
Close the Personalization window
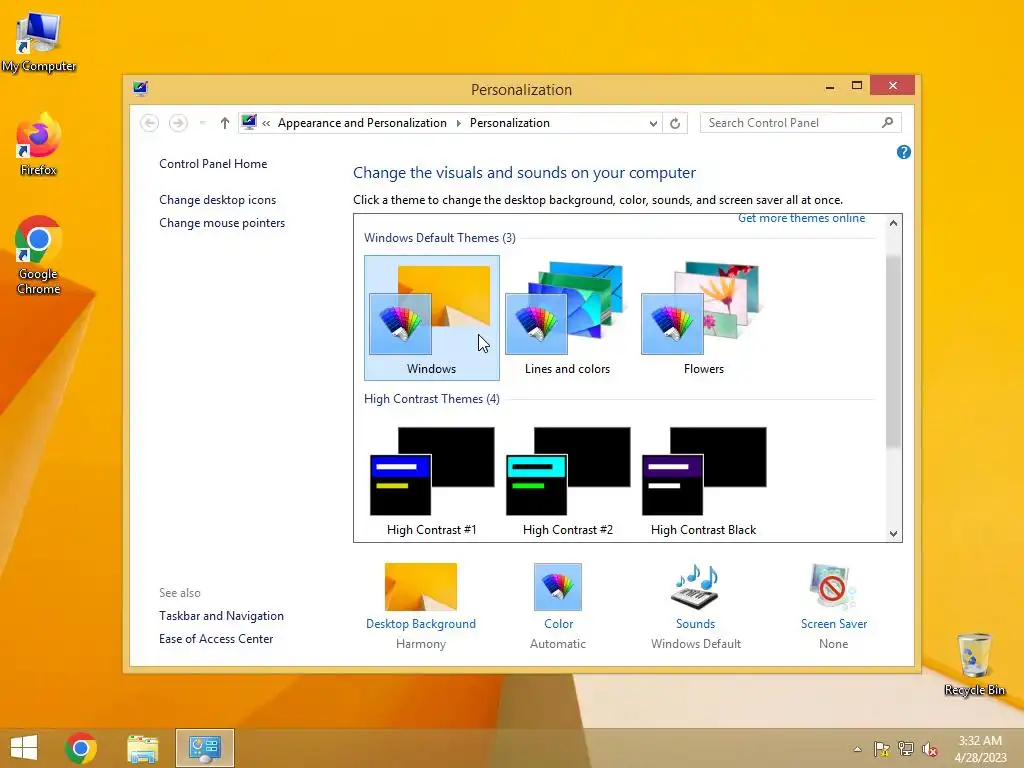point(892,86)
